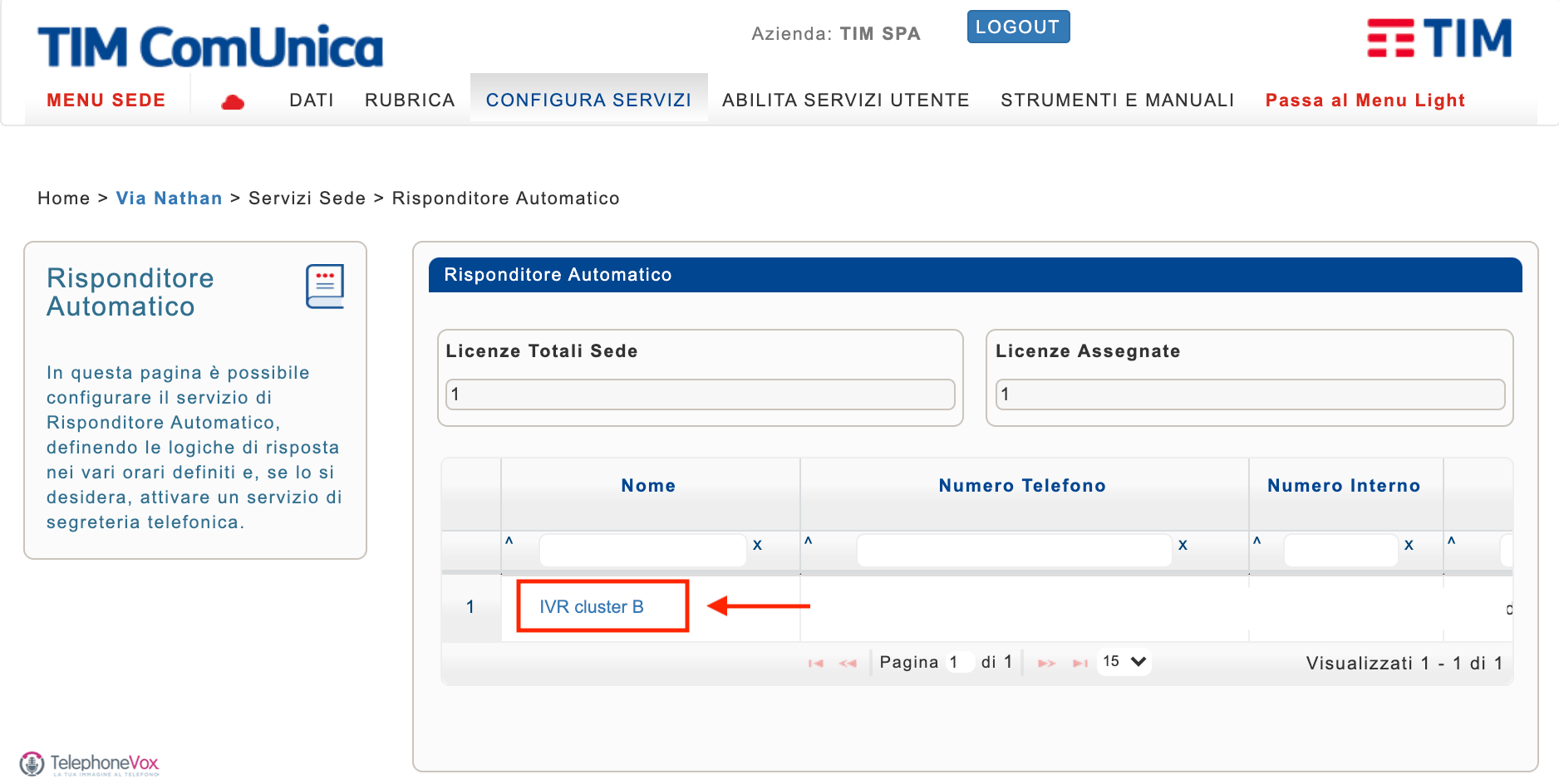The image size is (1559, 784).
Task: Click 'Visualizzati 1 - 1 di 1' text
Action: [1404, 663]
